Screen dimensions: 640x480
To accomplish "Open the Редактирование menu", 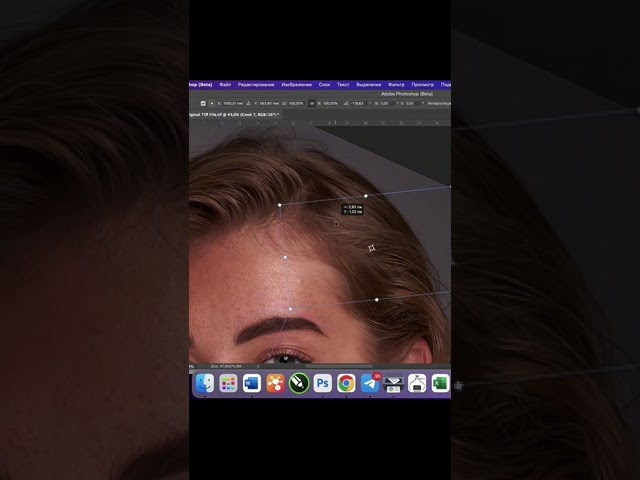I will [x=256, y=85].
